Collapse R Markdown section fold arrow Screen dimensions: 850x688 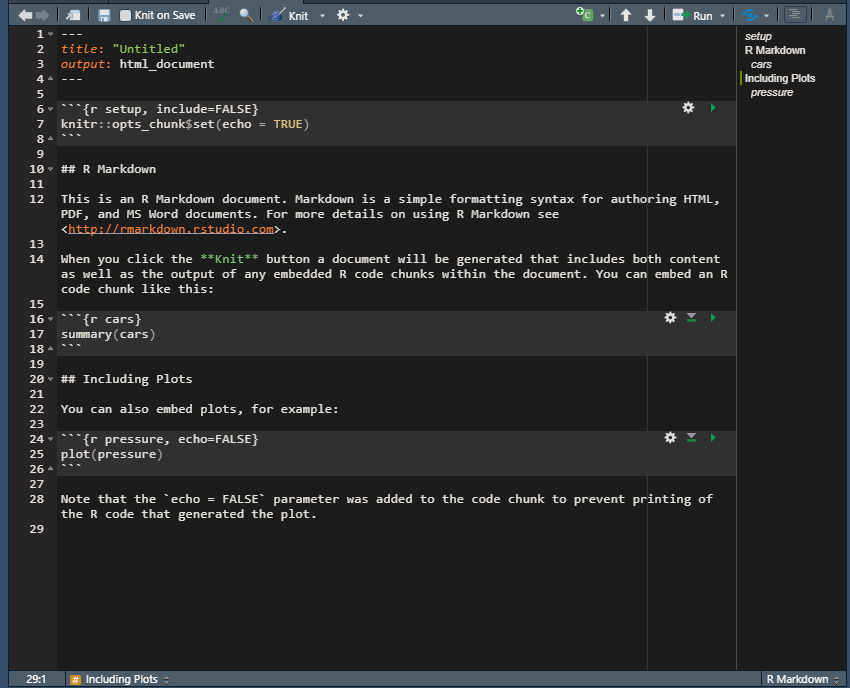[50, 169]
